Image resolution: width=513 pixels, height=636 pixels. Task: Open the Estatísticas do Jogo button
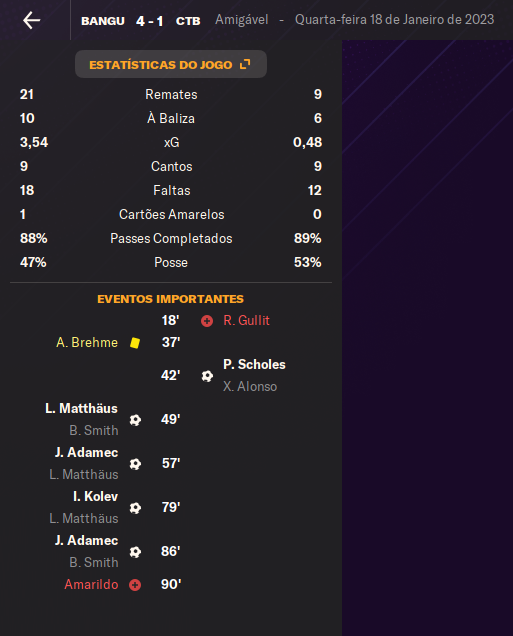(171, 64)
